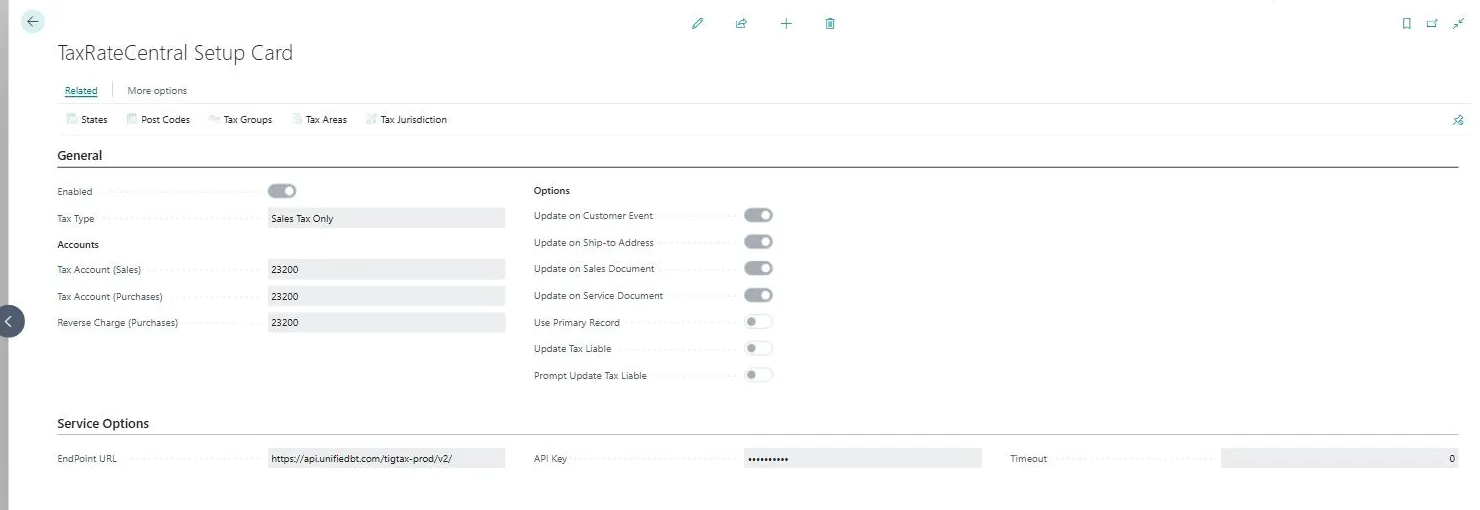Image resolution: width=1480 pixels, height=510 pixels.
Task: Toggle the Enabled switch
Action: [282, 191]
